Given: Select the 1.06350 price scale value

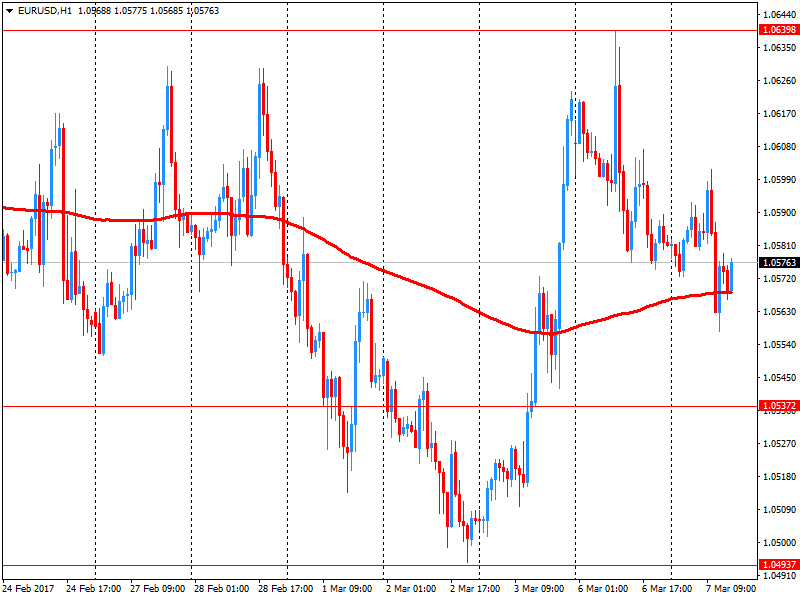Looking at the screenshot, I should click(779, 47).
